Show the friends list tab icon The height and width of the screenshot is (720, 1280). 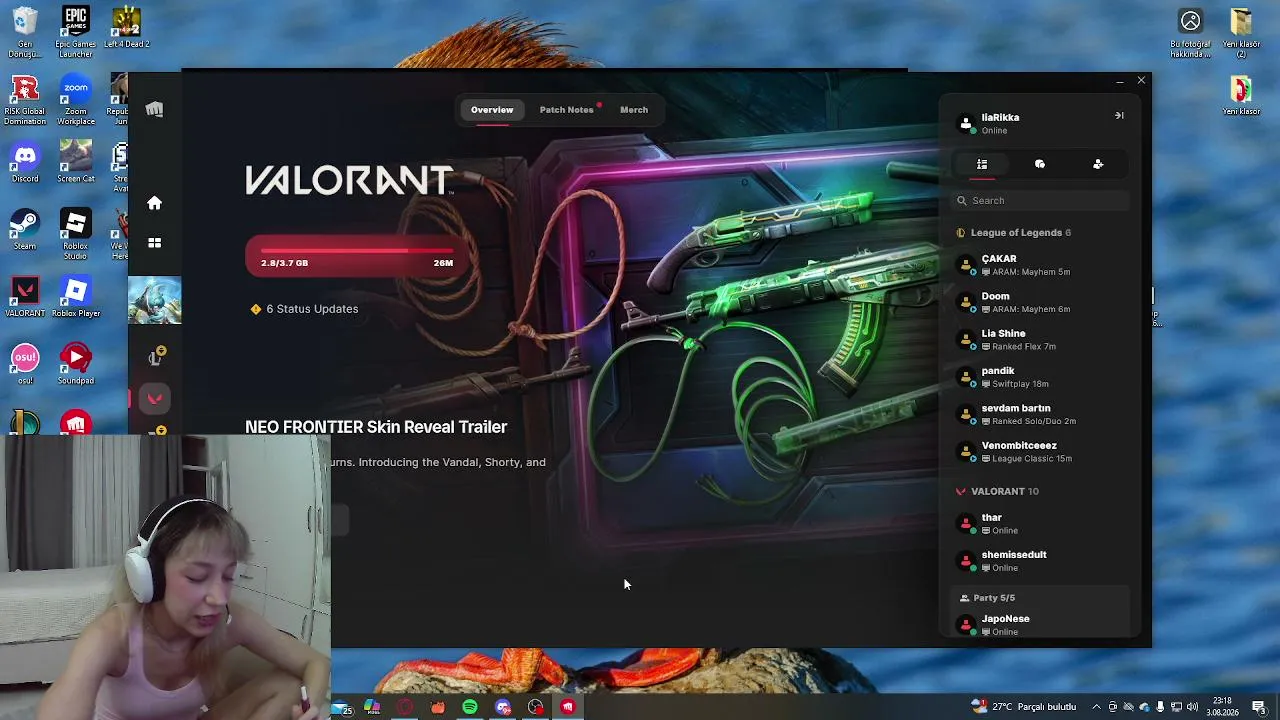[x=982, y=164]
